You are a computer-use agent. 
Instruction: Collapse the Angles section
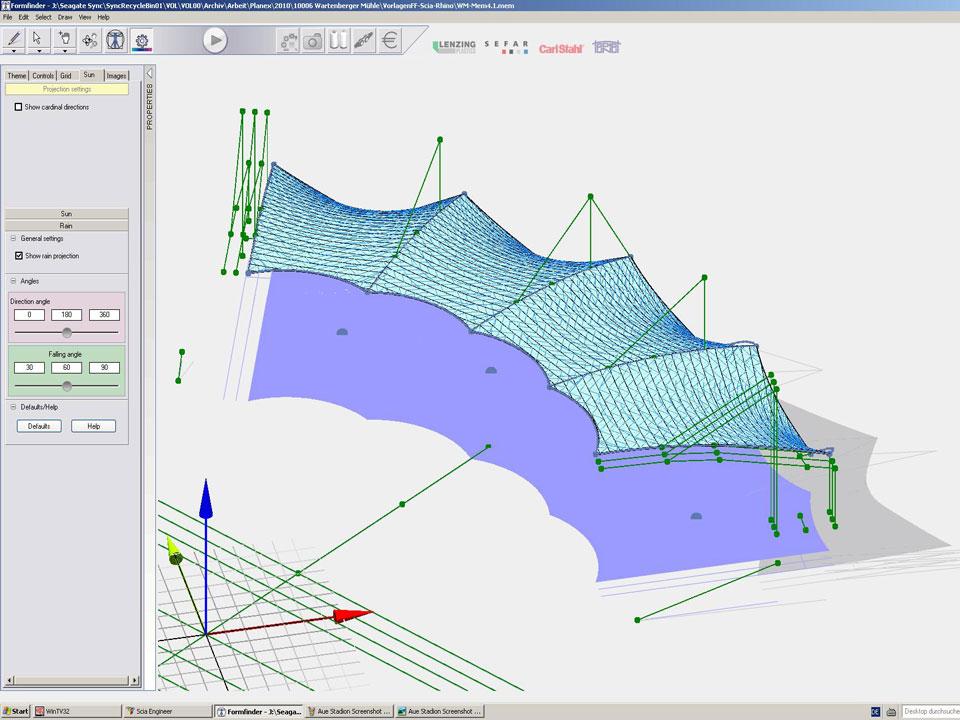(x=13, y=281)
